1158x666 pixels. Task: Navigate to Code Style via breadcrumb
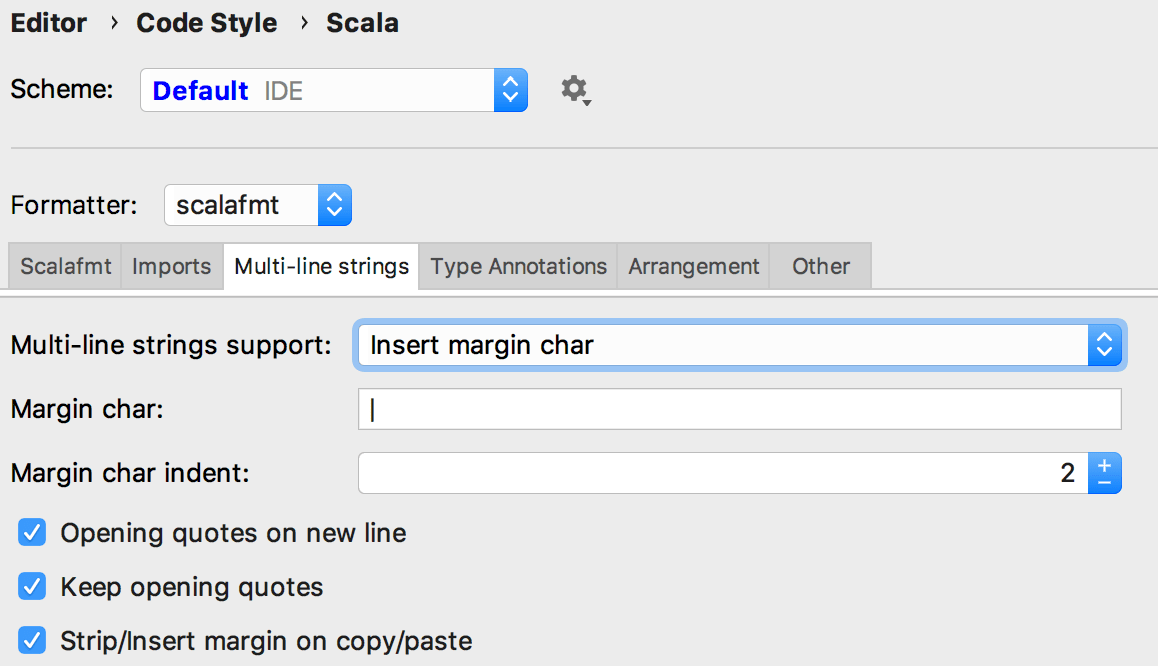click(207, 22)
